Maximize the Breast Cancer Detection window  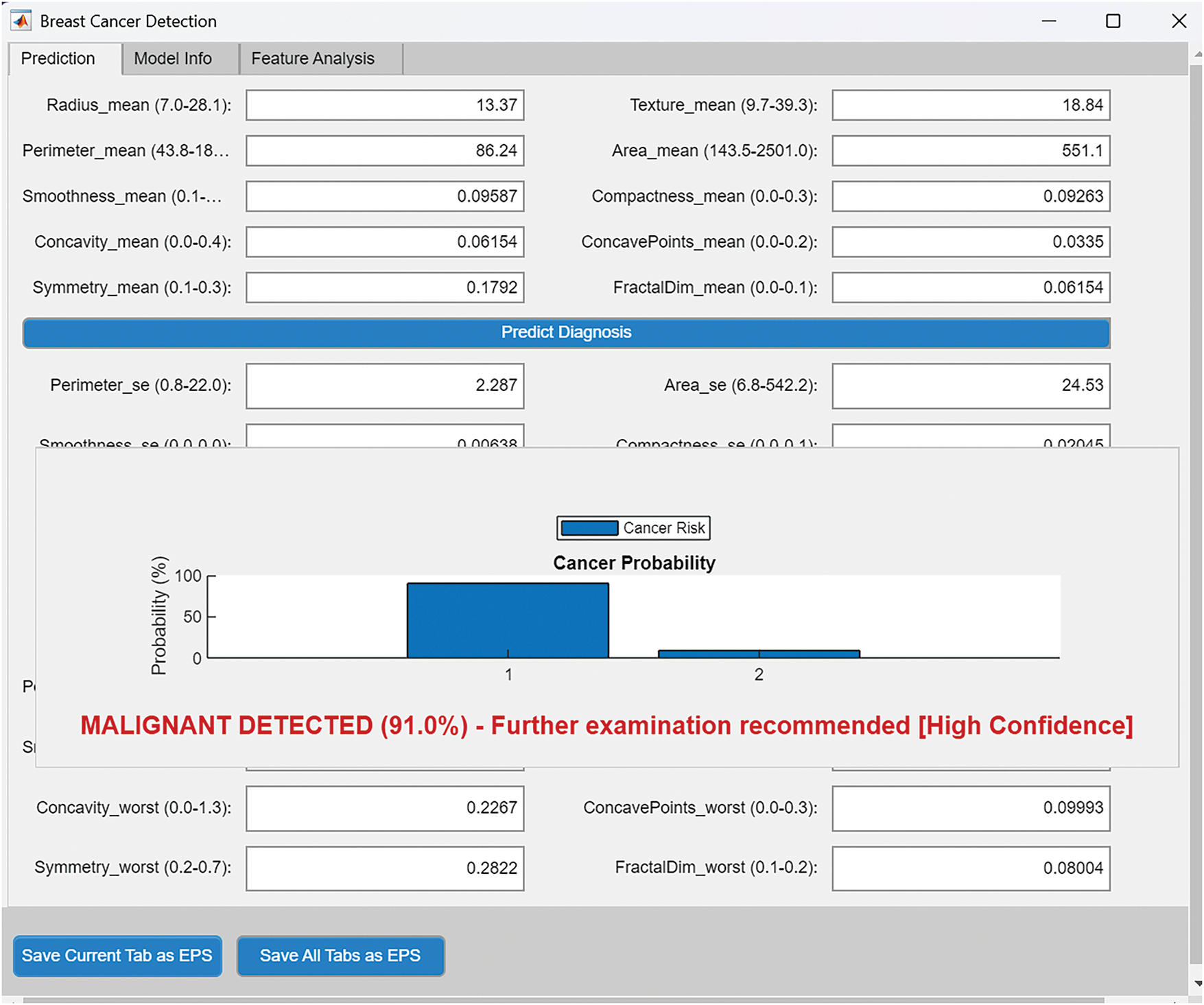1113,21
